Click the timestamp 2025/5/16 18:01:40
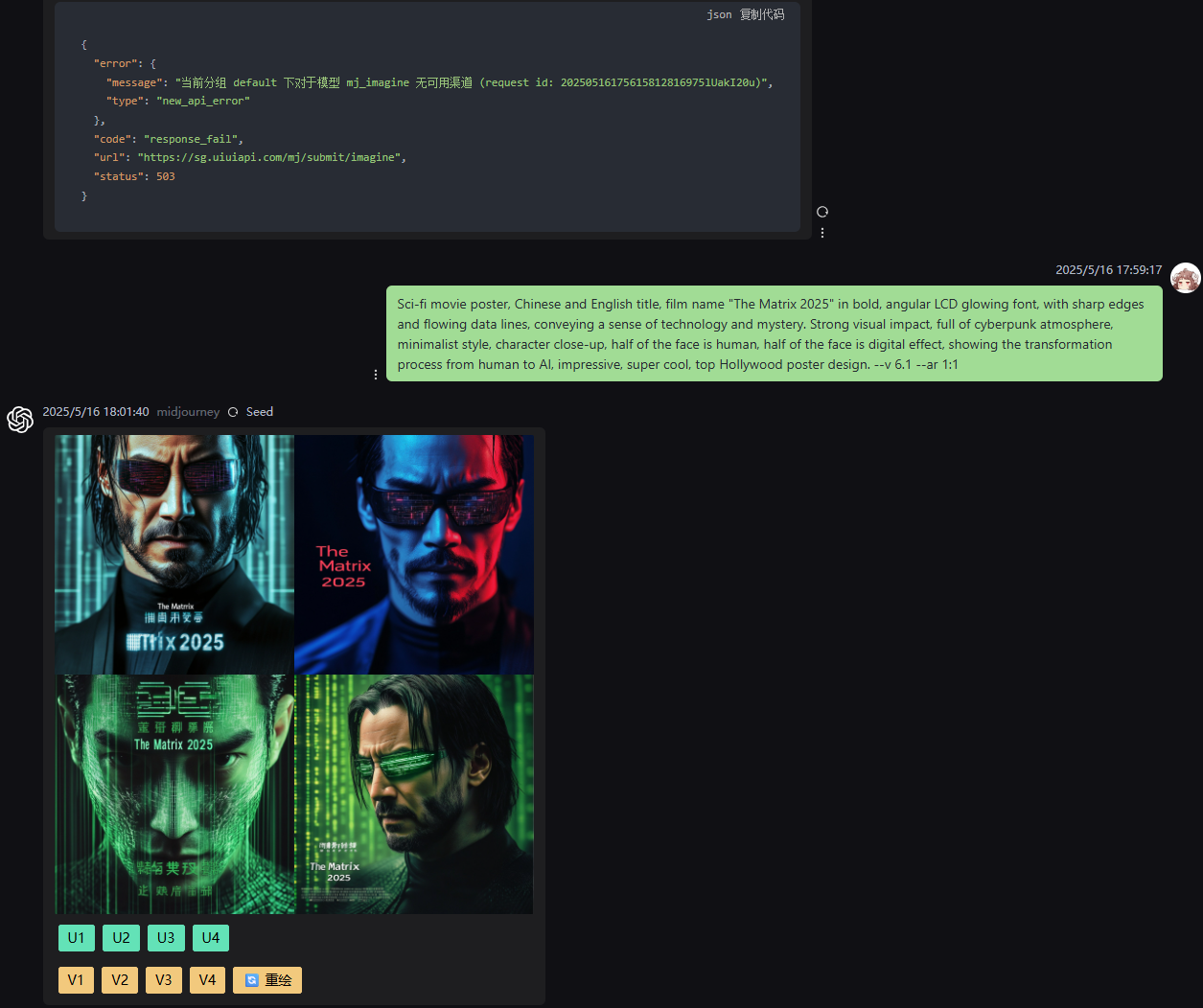Viewport: 1203px width, 1008px height. coord(96,412)
